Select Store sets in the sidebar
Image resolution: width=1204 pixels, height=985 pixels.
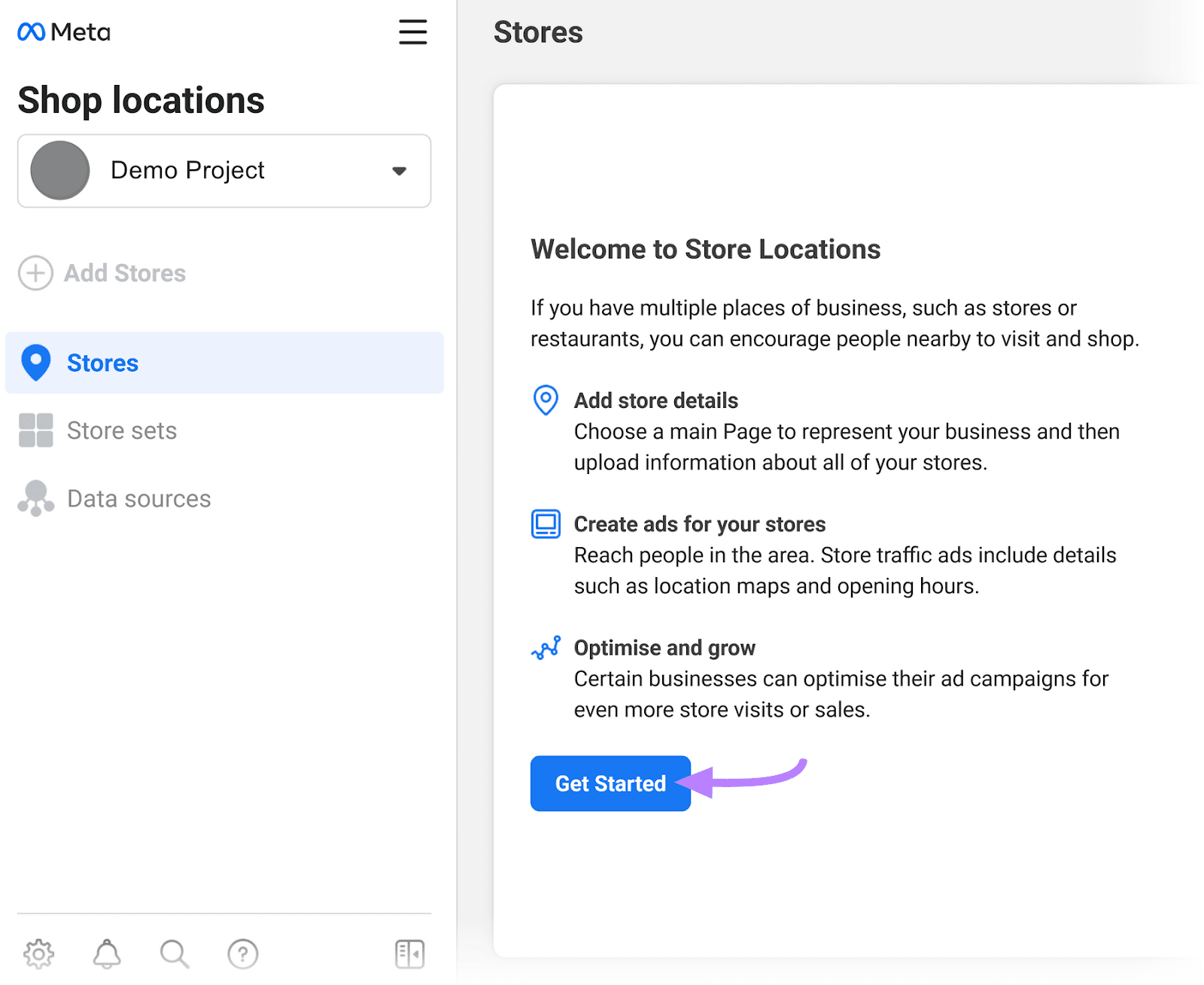coord(121,430)
